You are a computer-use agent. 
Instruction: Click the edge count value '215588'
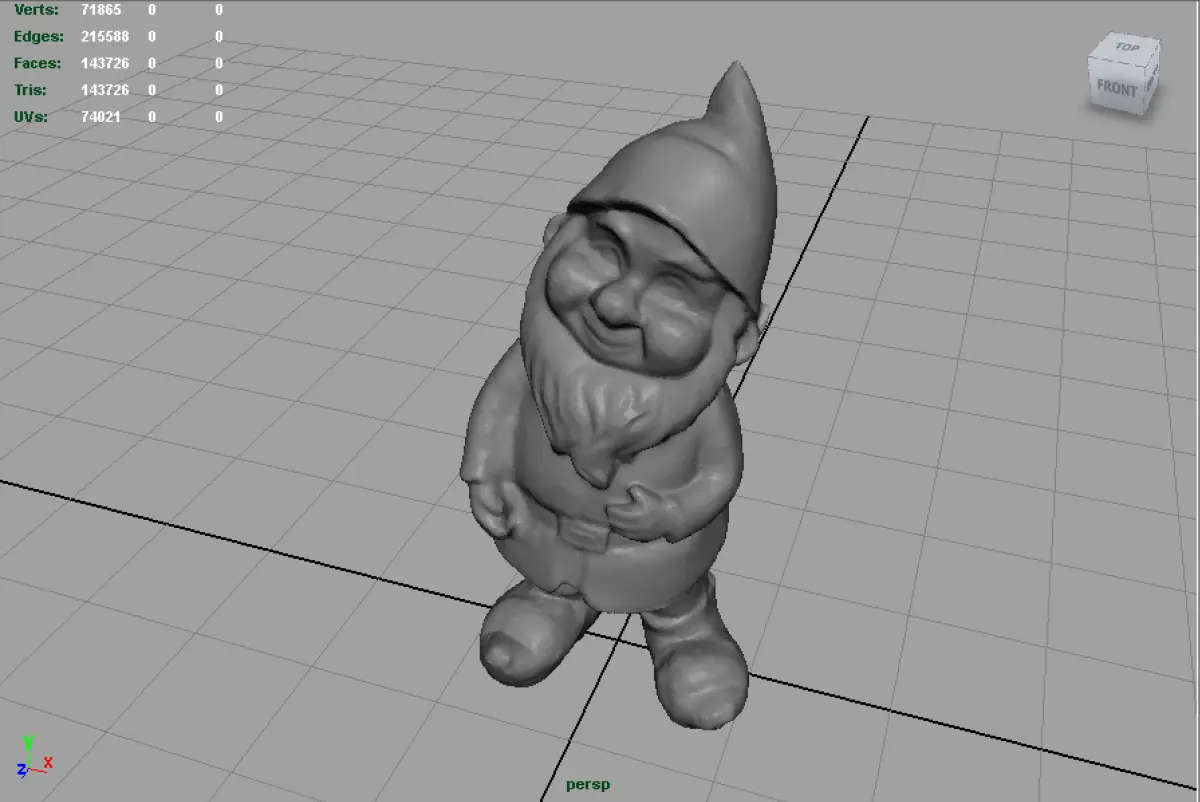tap(105, 37)
